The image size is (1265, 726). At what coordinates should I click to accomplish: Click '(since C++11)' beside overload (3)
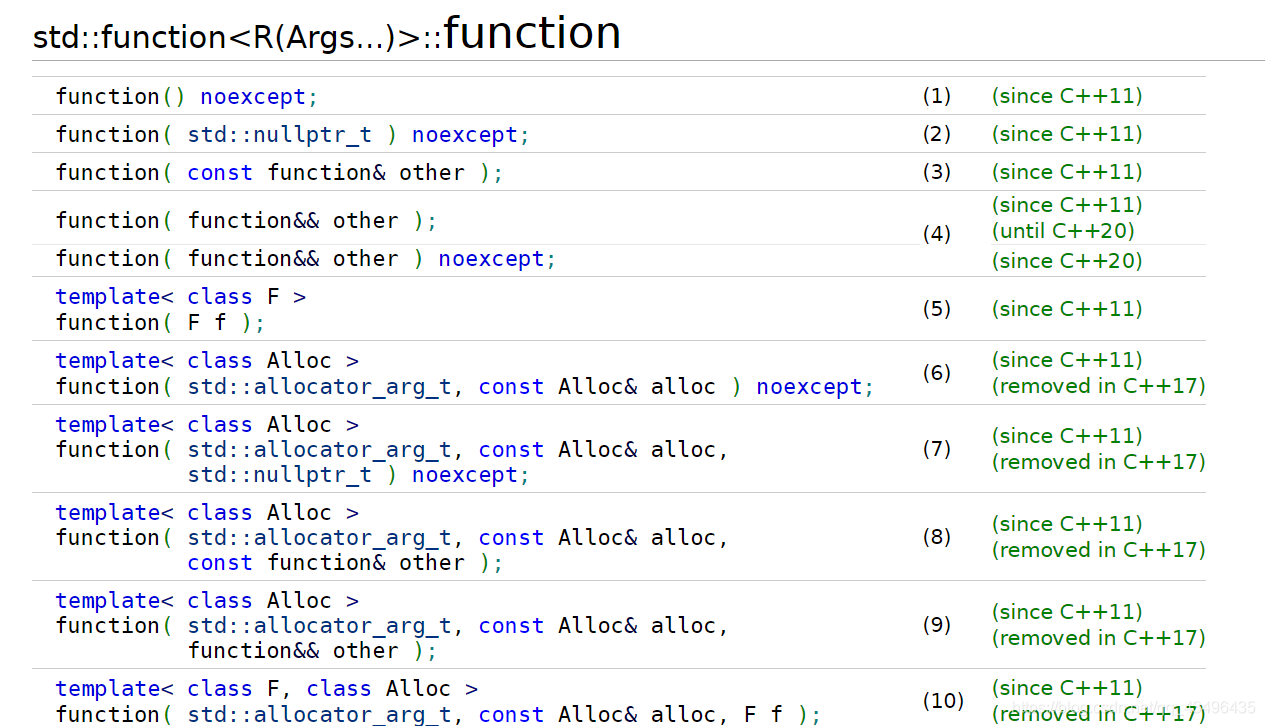1067,172
